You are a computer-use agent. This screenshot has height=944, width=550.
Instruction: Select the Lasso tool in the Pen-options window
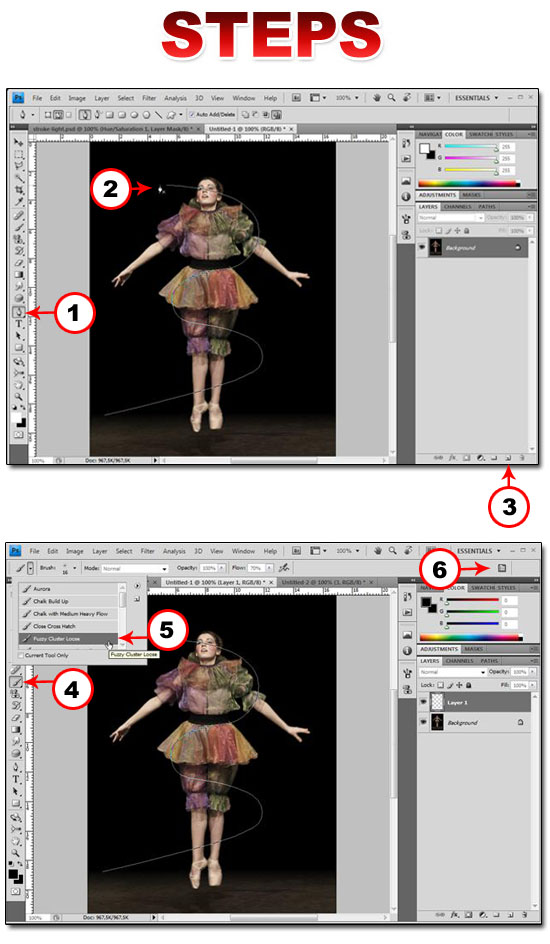point(19,164)
